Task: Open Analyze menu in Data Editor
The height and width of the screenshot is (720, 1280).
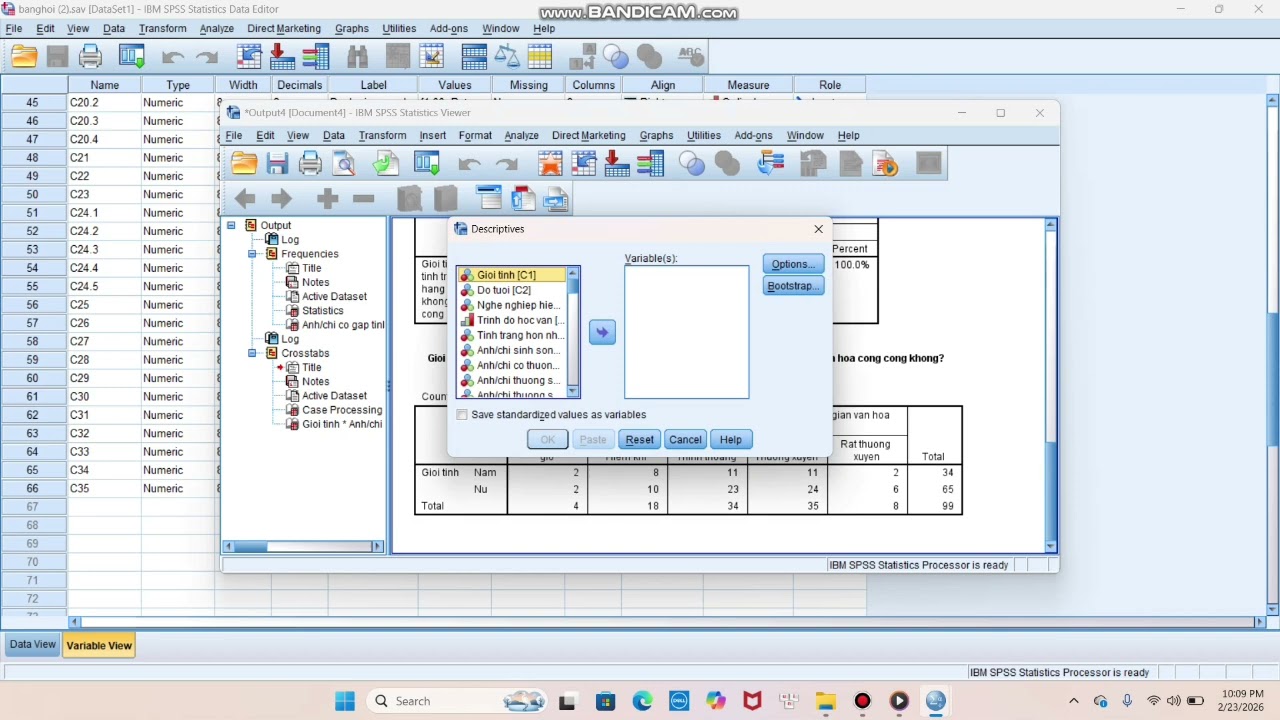Action: [216, 29]
